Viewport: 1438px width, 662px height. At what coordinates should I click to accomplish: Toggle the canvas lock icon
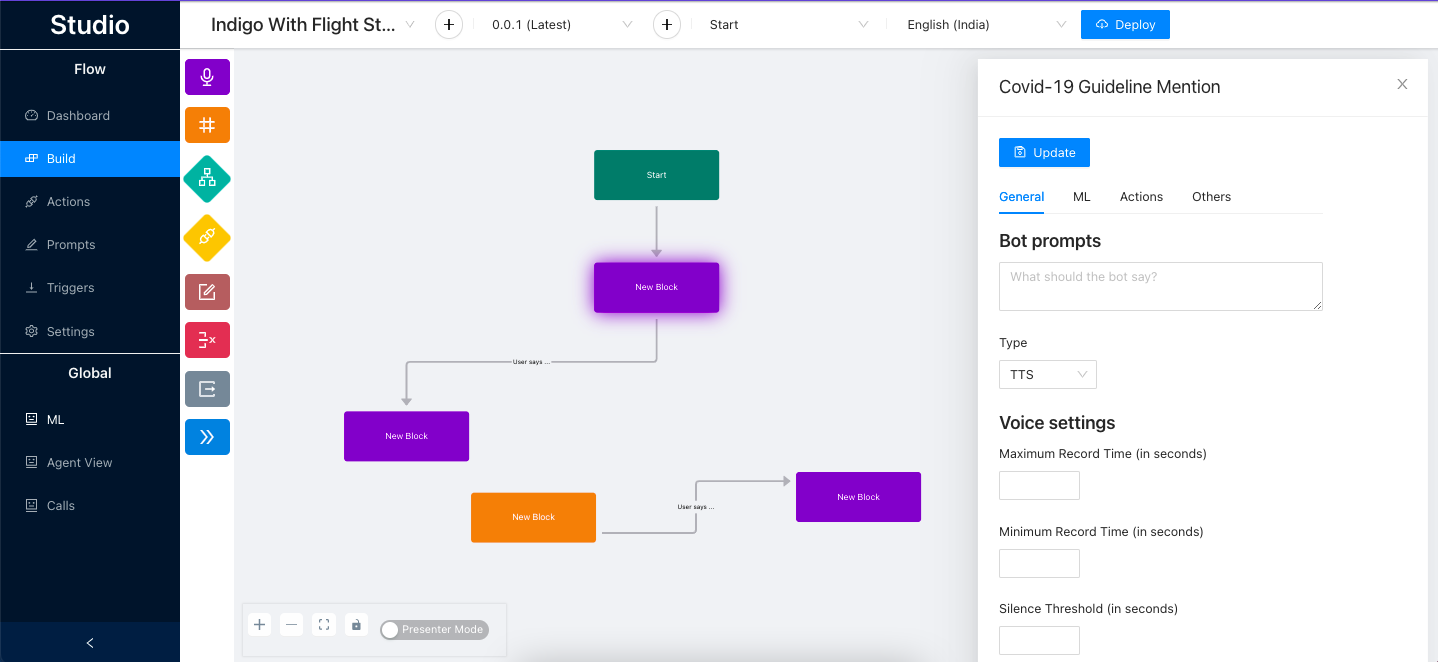click(356, 625)
